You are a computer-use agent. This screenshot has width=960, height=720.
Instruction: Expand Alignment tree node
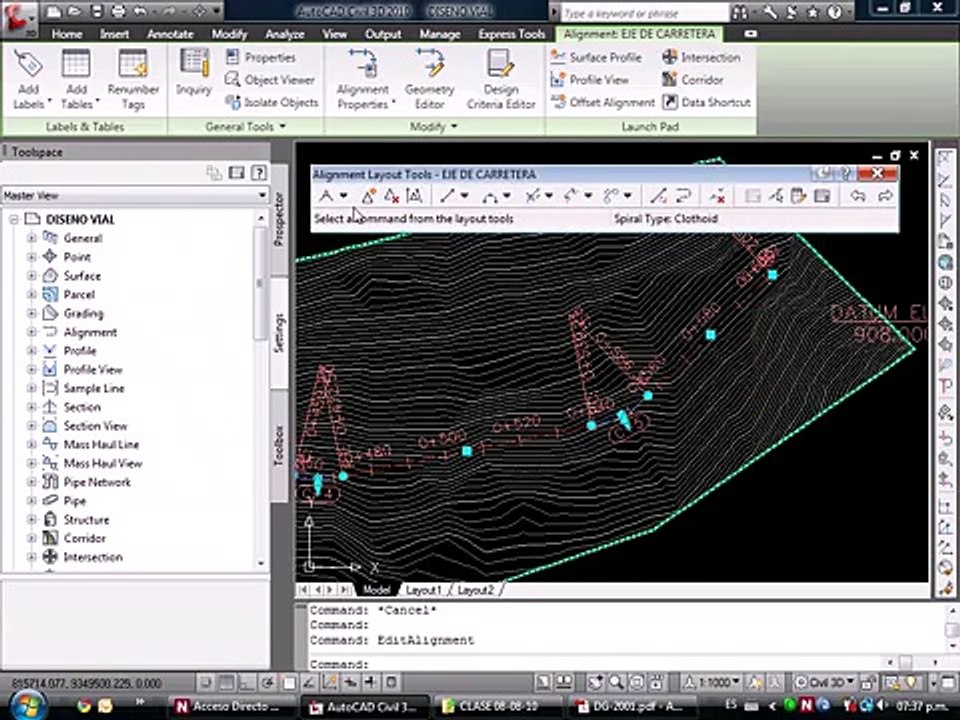(x=31, y=332)
